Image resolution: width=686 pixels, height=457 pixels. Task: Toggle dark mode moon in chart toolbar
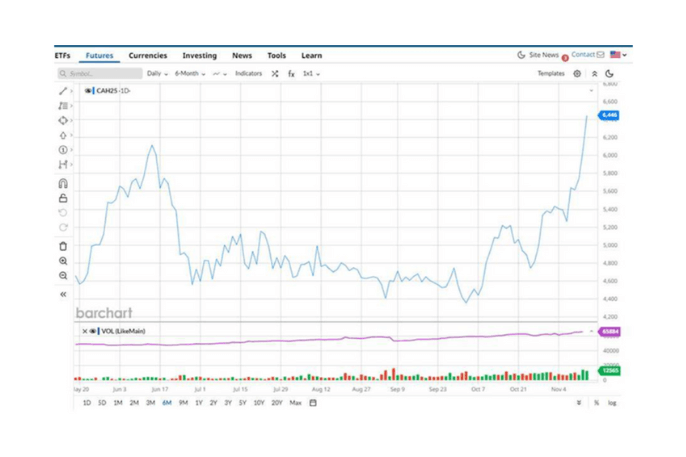point(609,74)
